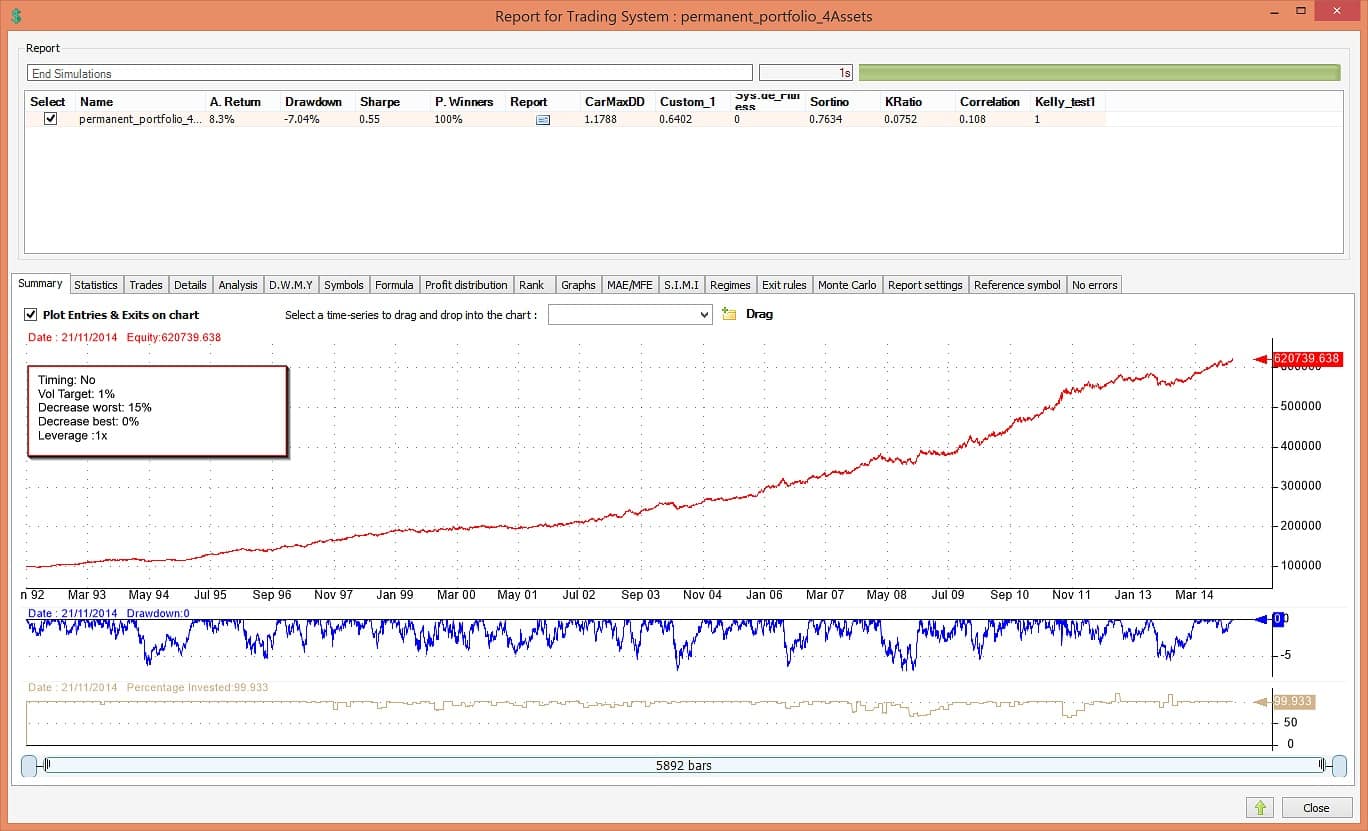Screen dimensions: 1368x831
Task: Open the report icon in permanent_portfolio row
Action: click(543, 119)
